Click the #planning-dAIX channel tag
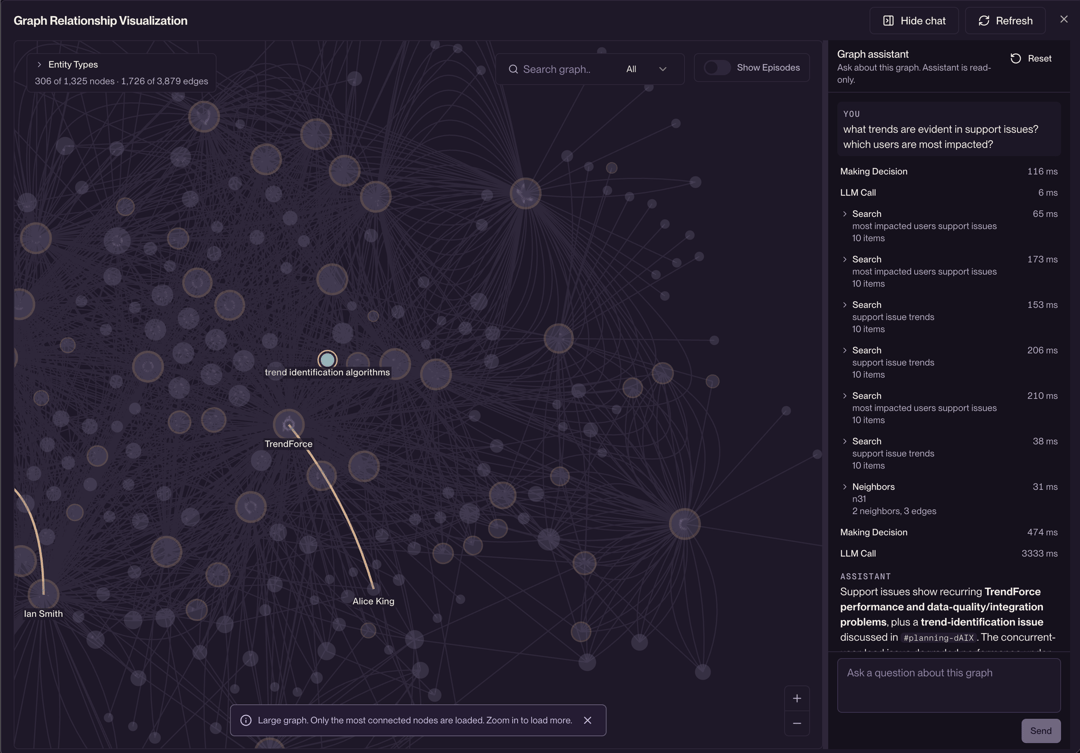 click(938, 638)
